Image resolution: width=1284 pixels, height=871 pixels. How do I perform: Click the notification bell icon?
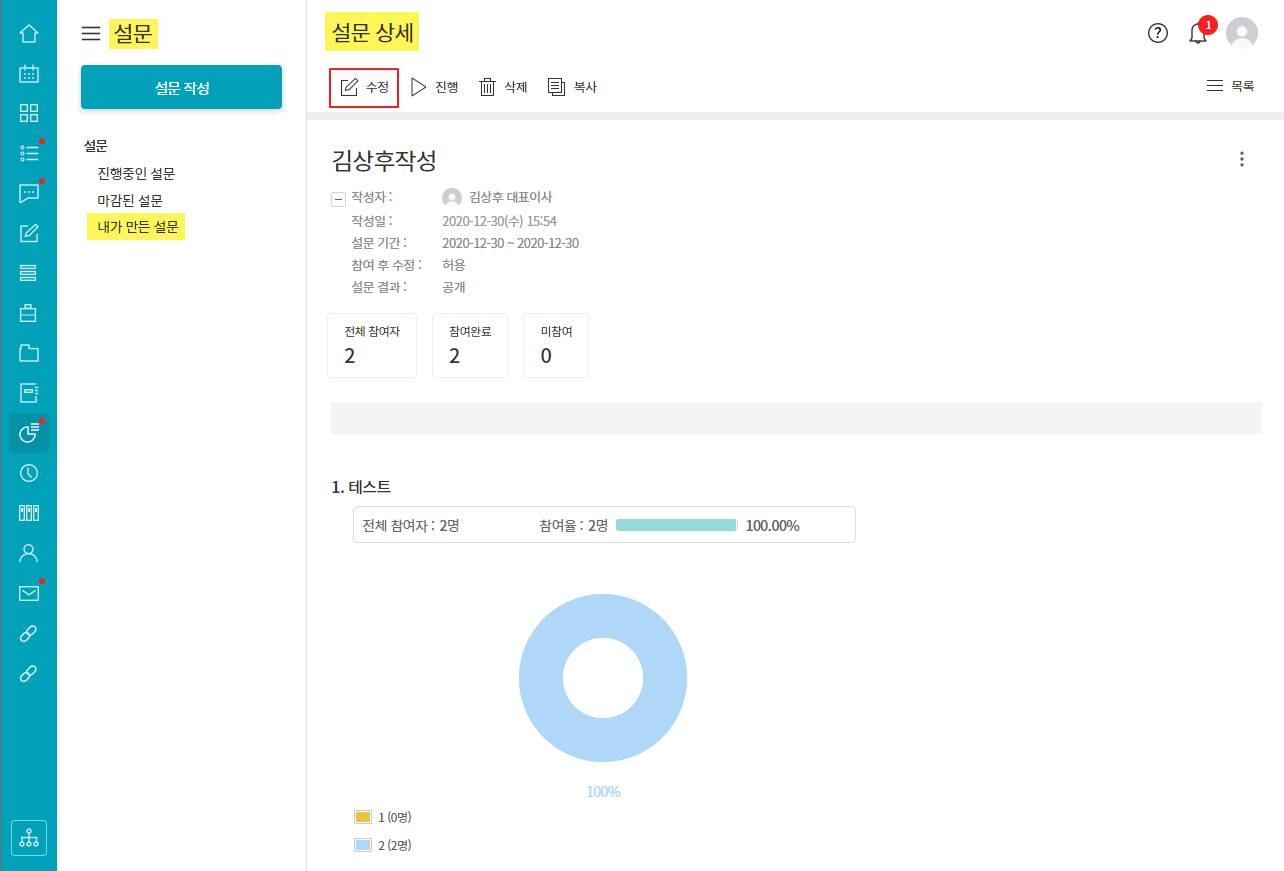tap(1198, 34)
